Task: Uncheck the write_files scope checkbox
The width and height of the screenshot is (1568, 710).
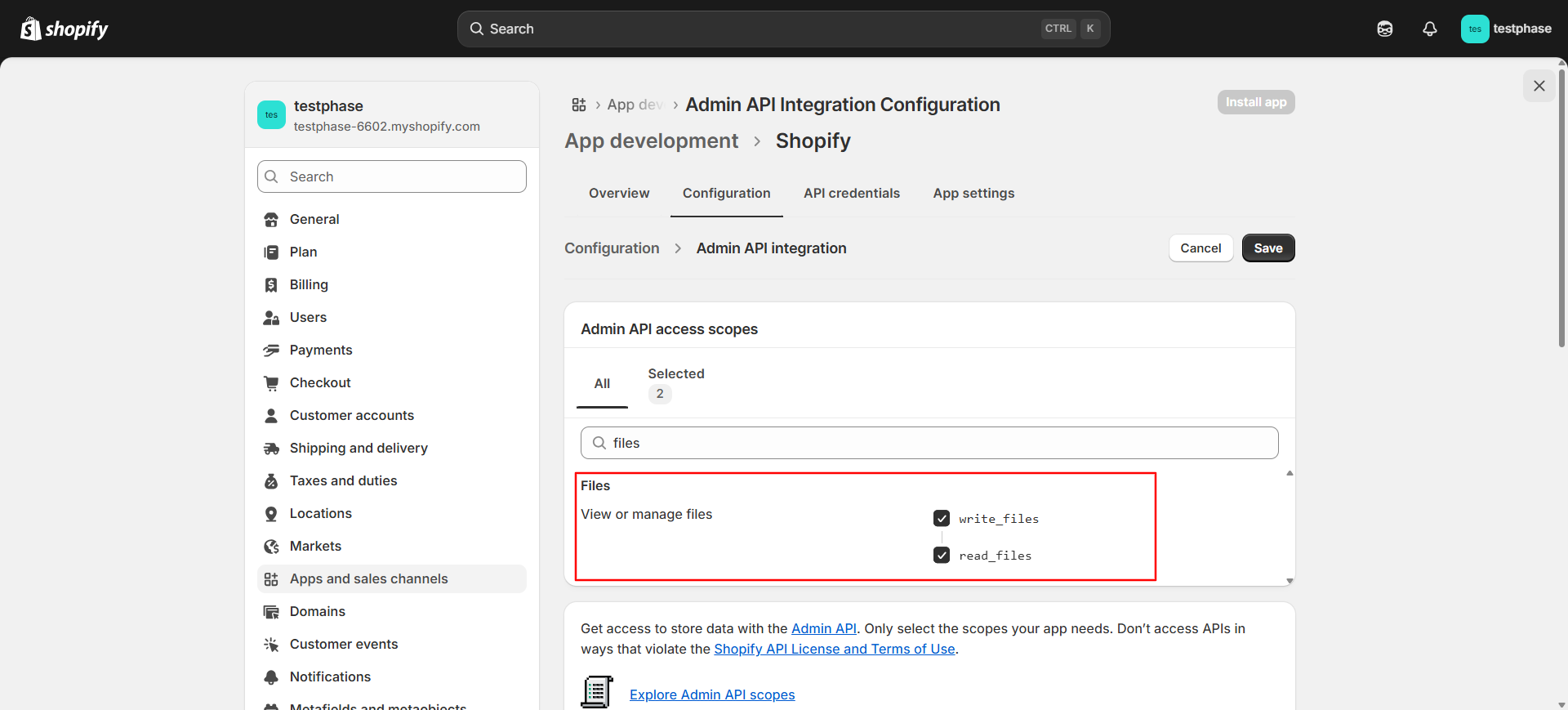Action: point(942,519)
